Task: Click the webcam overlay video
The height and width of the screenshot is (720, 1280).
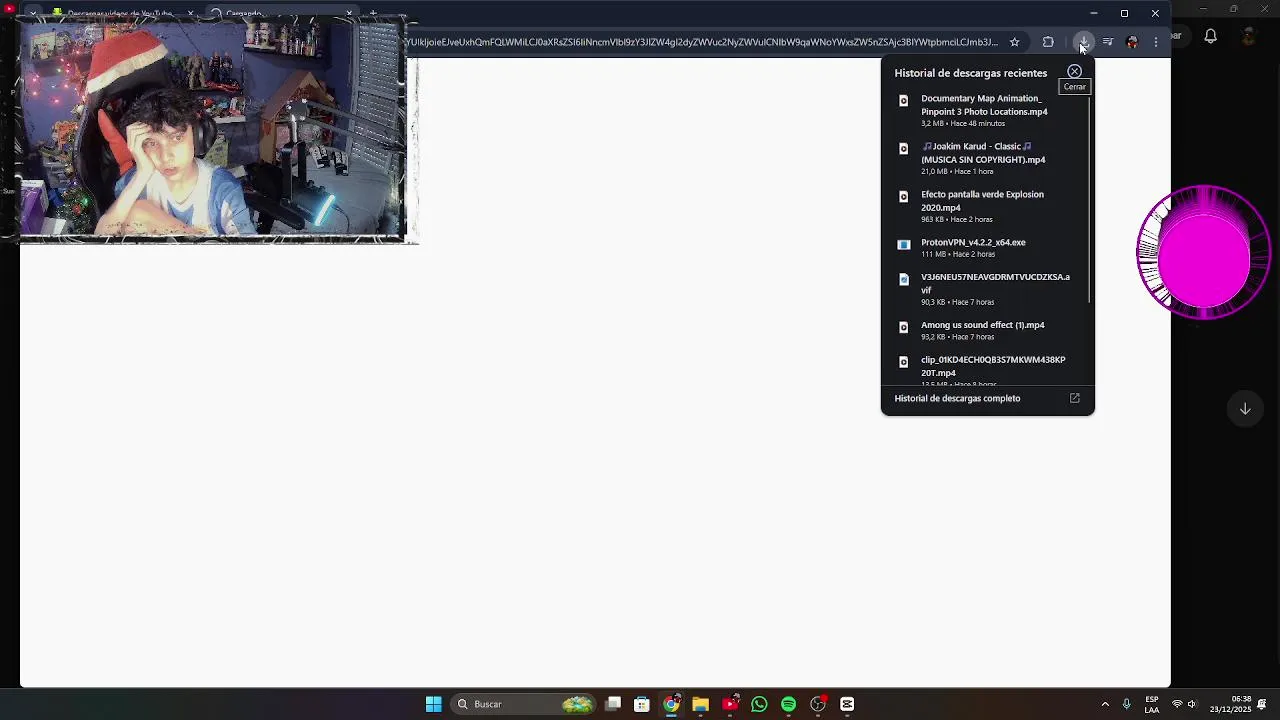Action: [212, 128]
